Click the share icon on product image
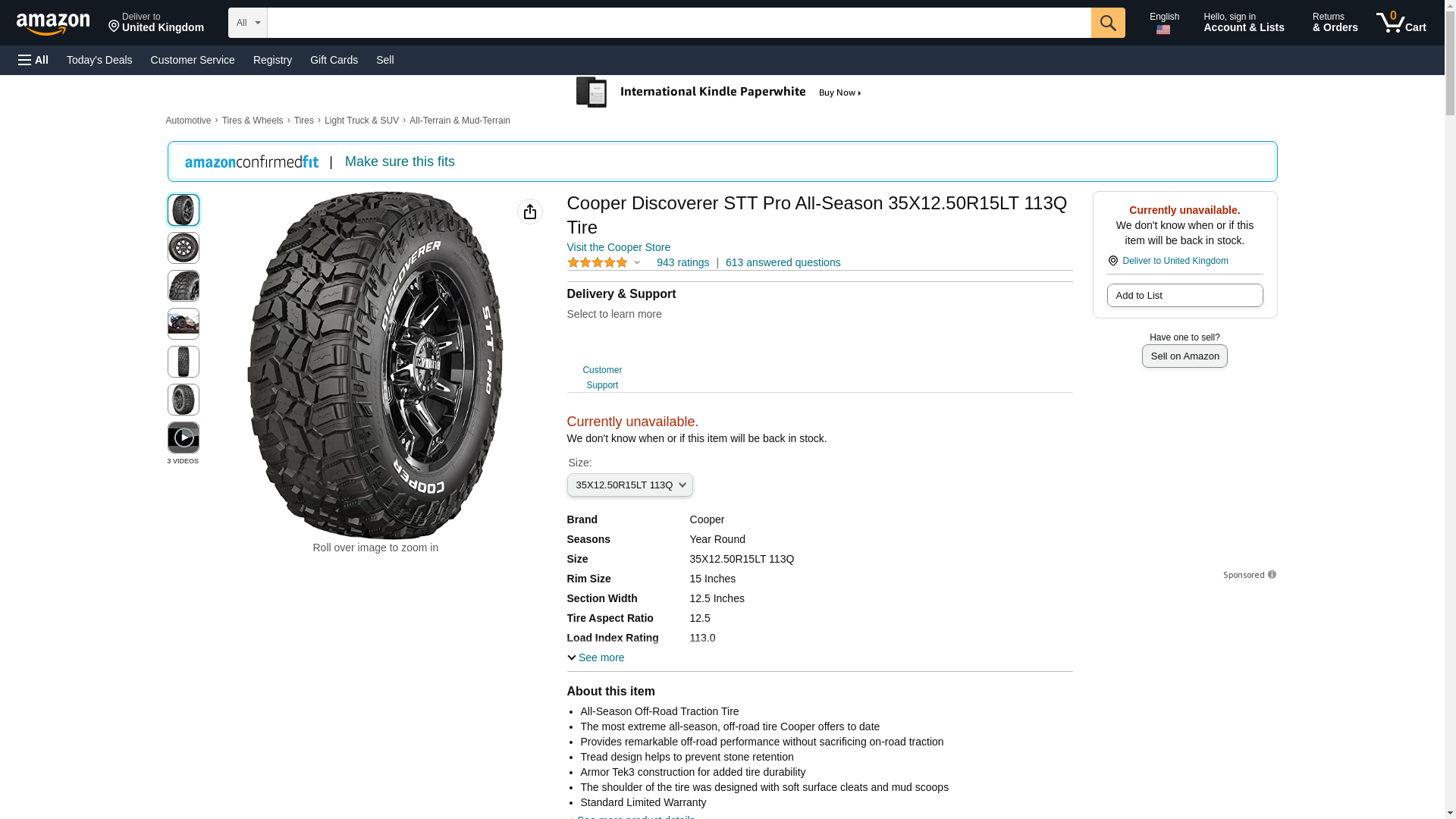1456x819 pixels. point(529,212)
